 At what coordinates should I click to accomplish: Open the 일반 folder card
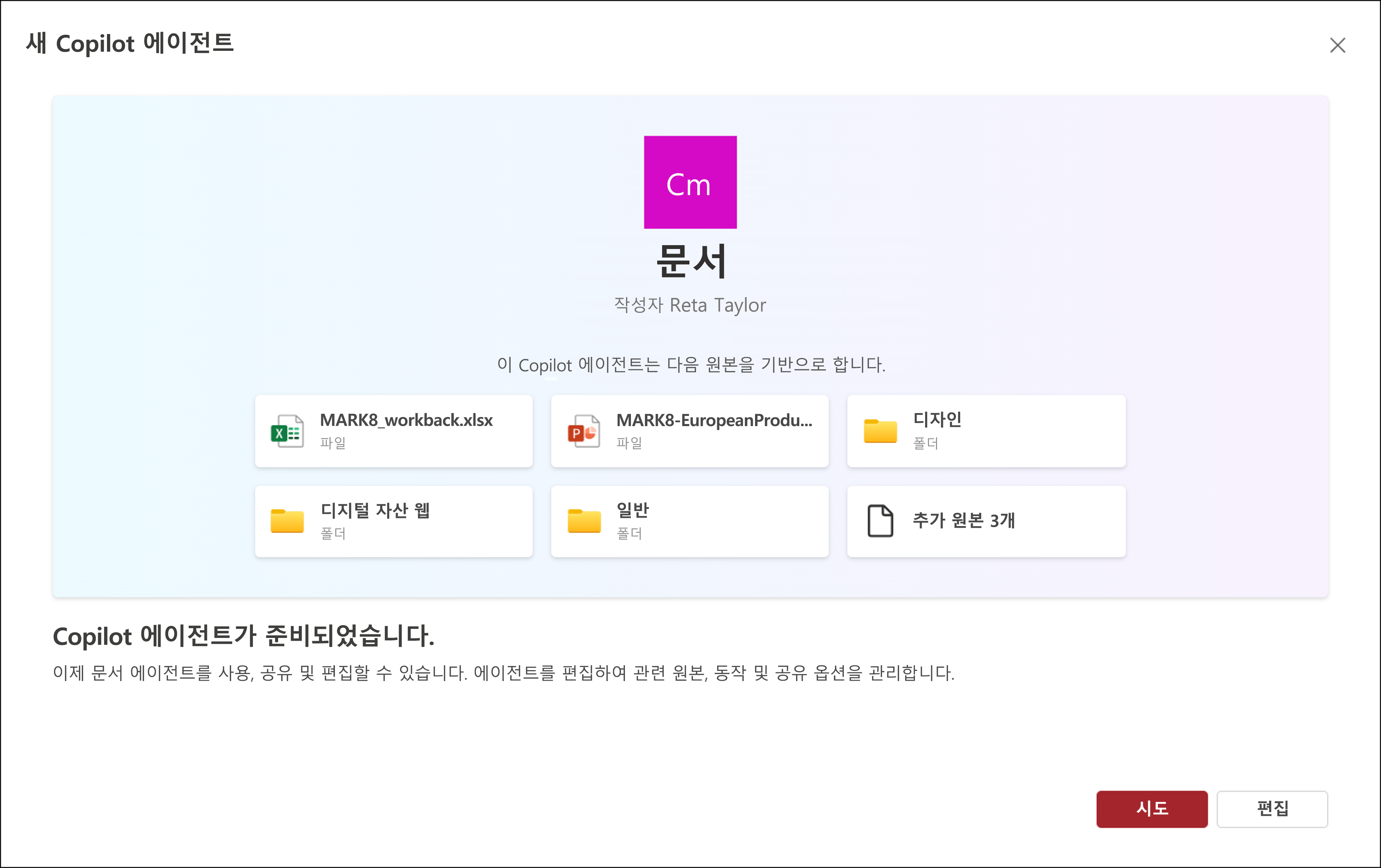click(689, 521)
